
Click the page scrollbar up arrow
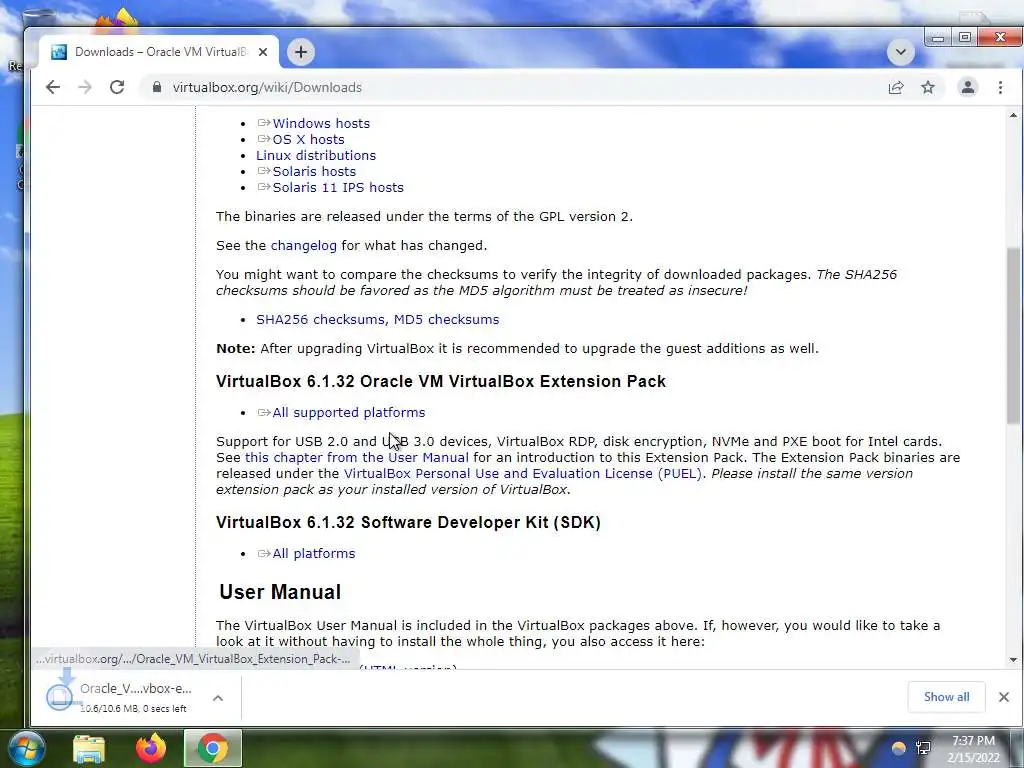[x=1013, y=116]
